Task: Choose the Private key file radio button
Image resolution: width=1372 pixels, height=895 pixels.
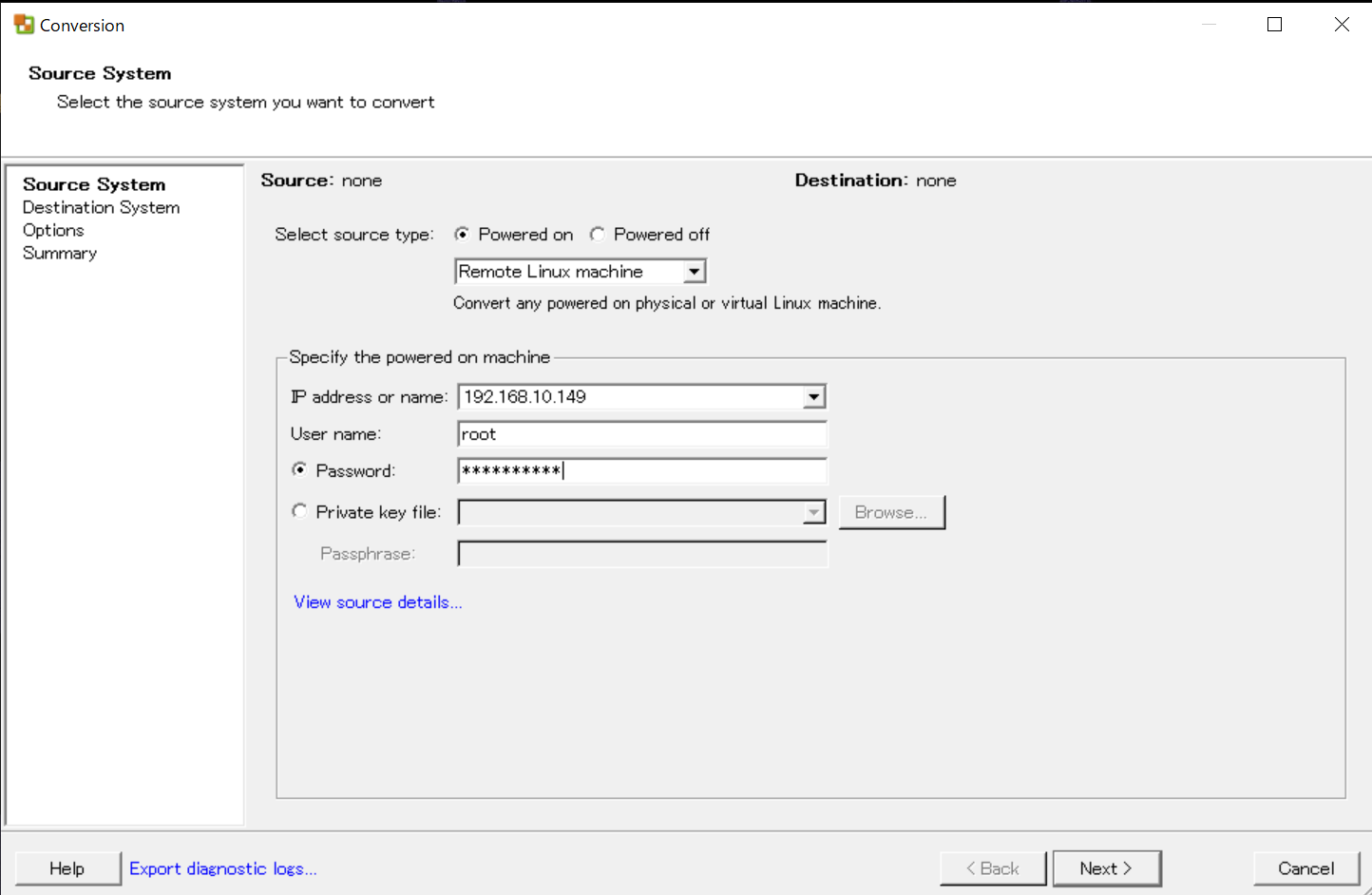Action: tap(300, 511)
